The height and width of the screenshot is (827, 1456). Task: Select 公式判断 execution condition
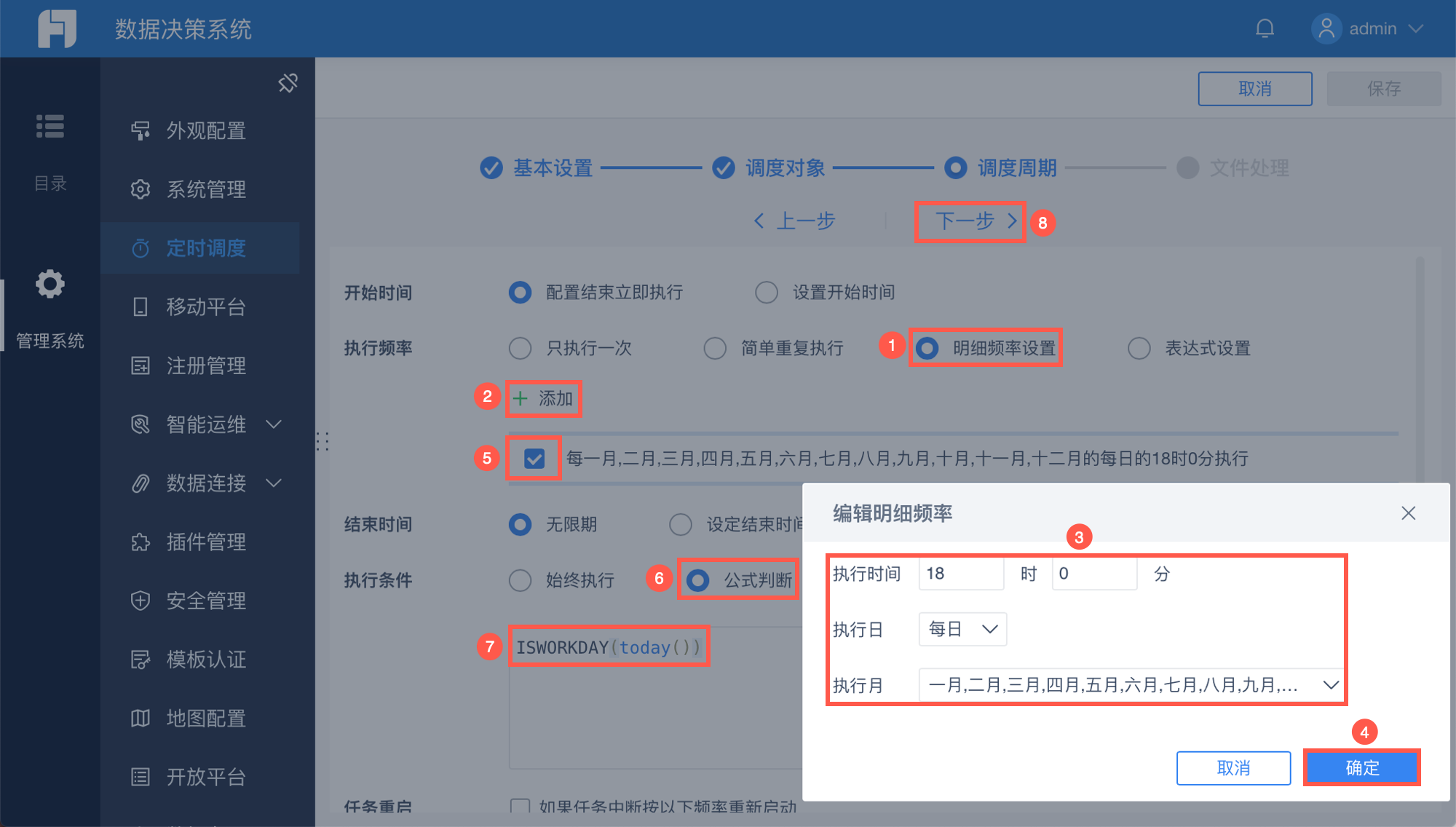coord(697,580)
